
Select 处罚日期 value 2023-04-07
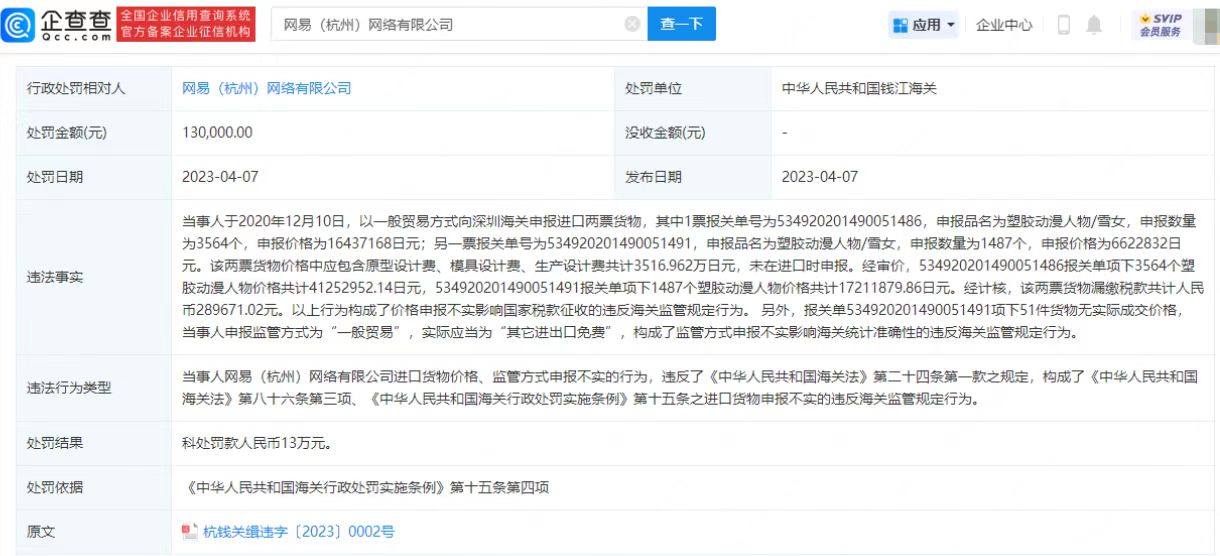pos(220,177)
